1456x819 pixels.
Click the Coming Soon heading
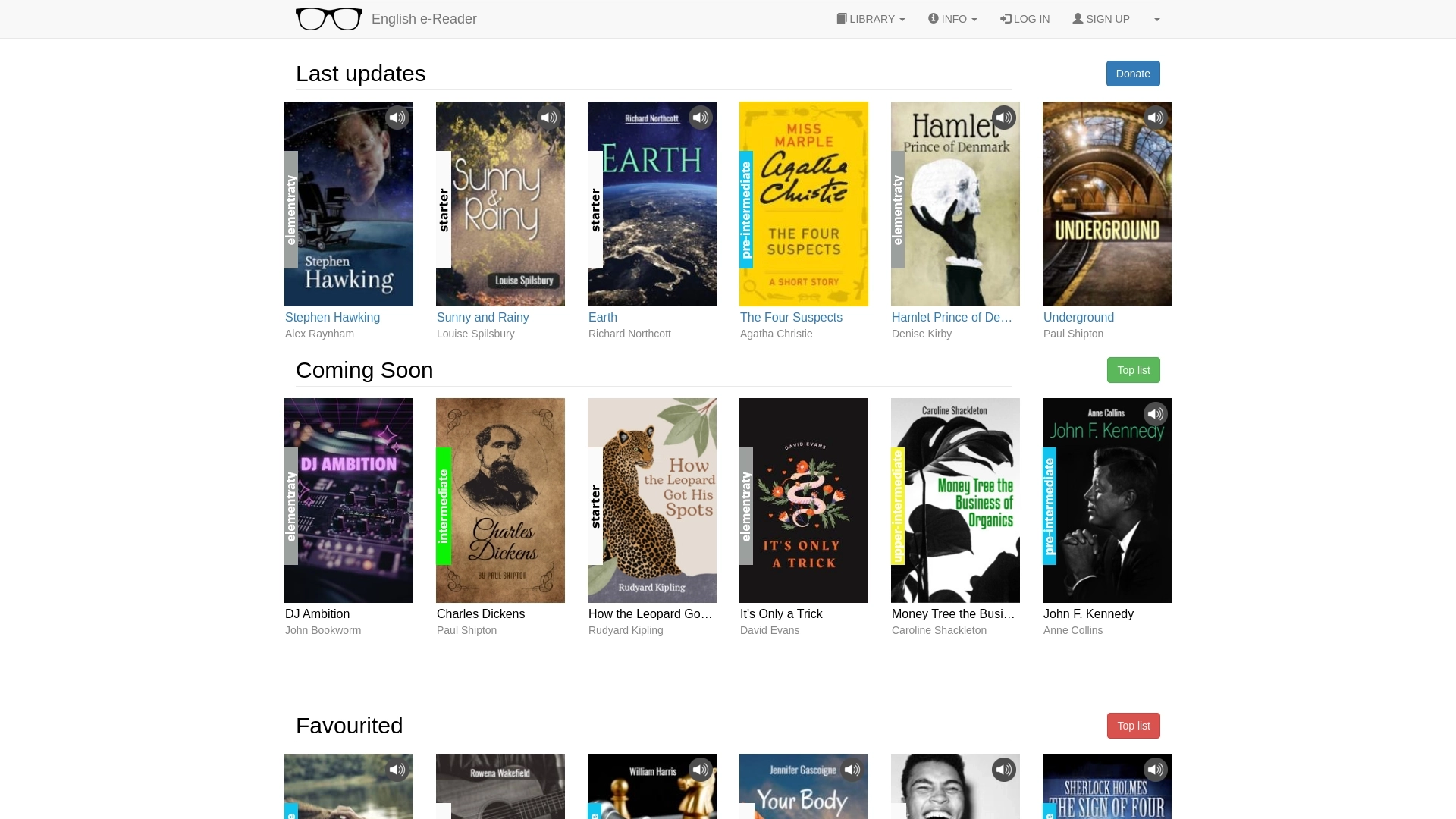point(364,370)
